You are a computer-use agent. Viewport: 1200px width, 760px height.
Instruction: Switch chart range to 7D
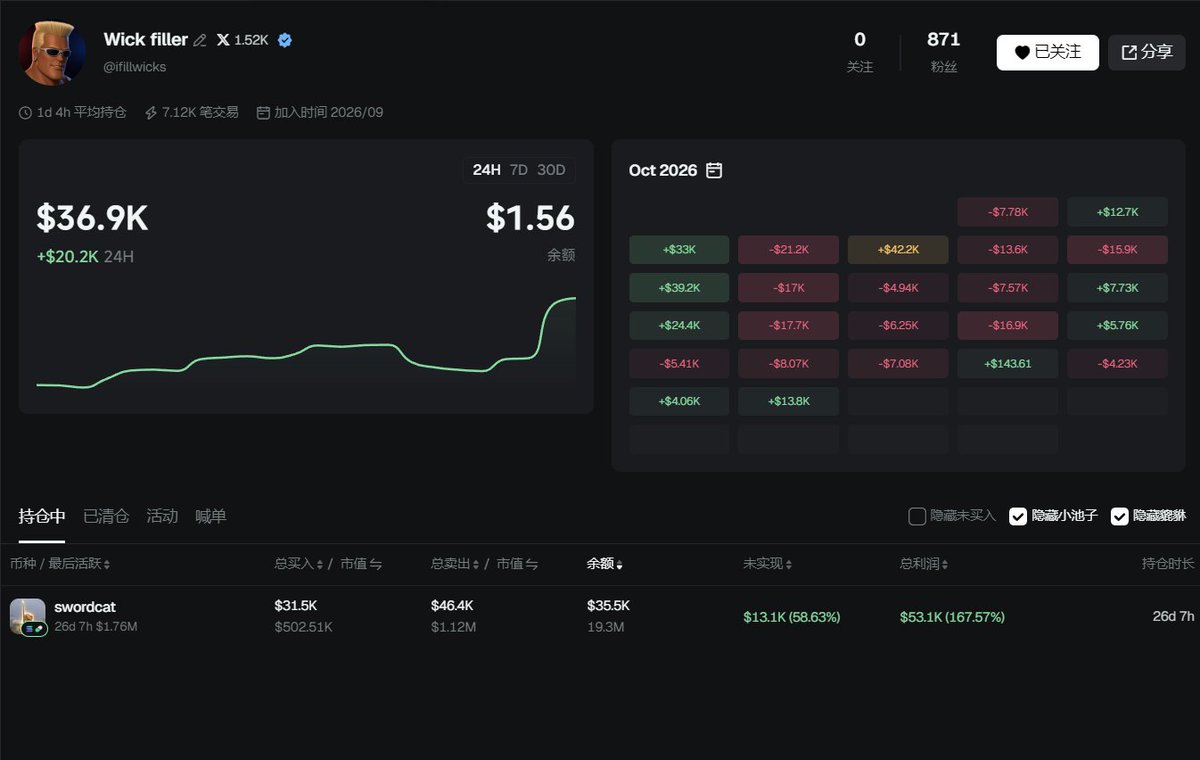click(518, 170)
